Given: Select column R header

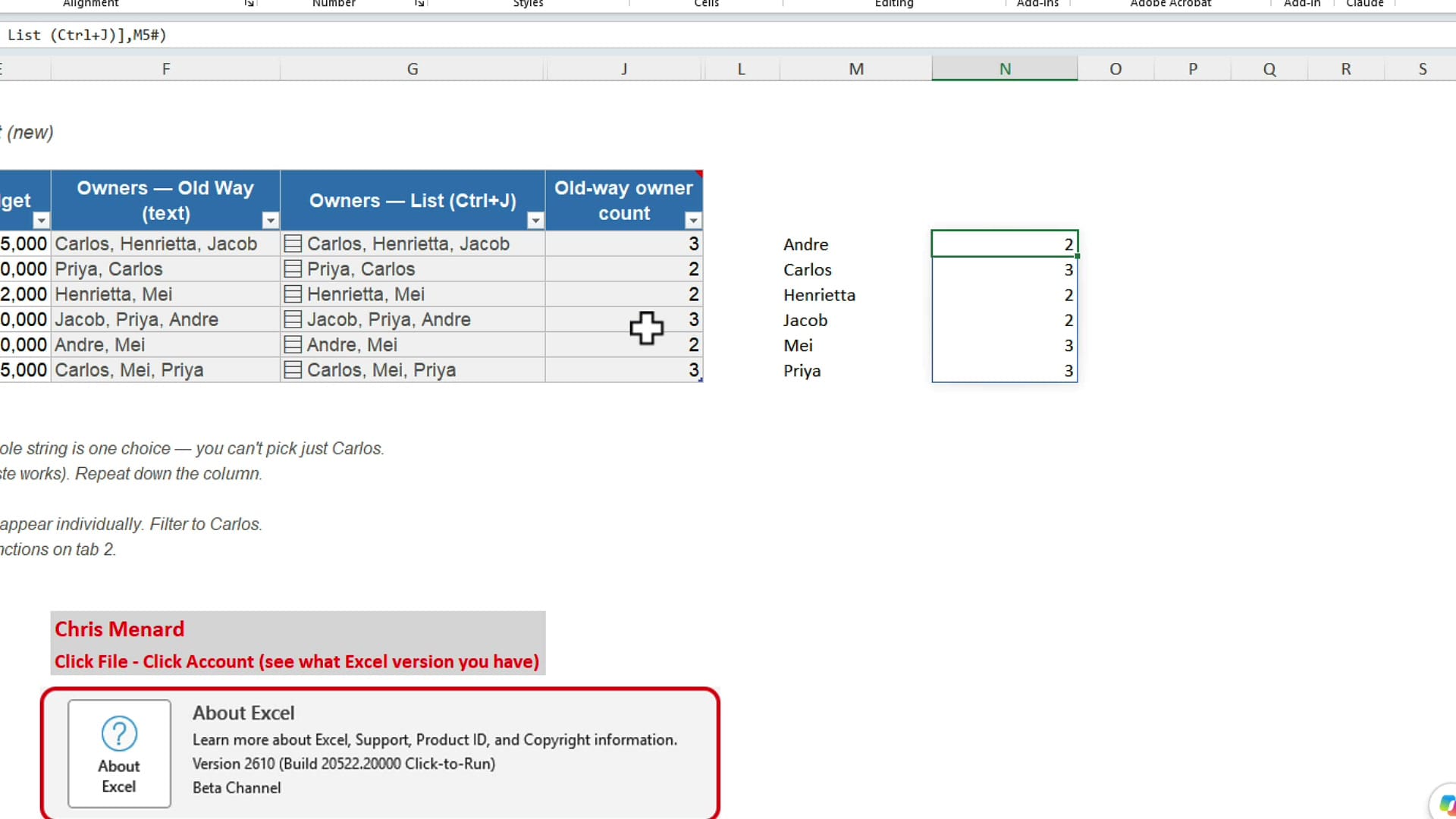Looking at the screenshot, I should pyautogui.click(x=1346, y=69).
